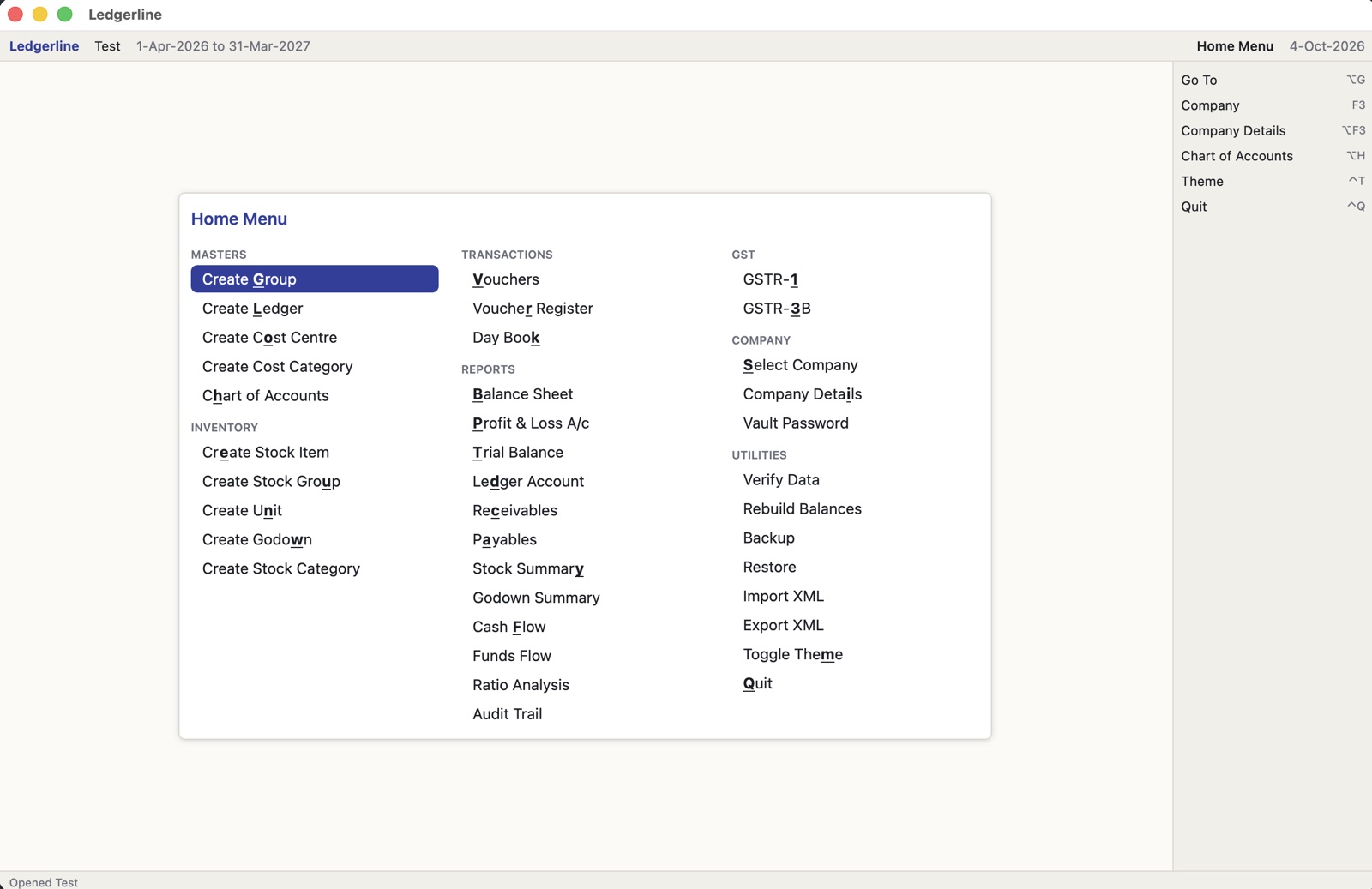The width and height of the screenshot is (1372, 889).
Task: Click the Test company name
Action: point(107,46)
